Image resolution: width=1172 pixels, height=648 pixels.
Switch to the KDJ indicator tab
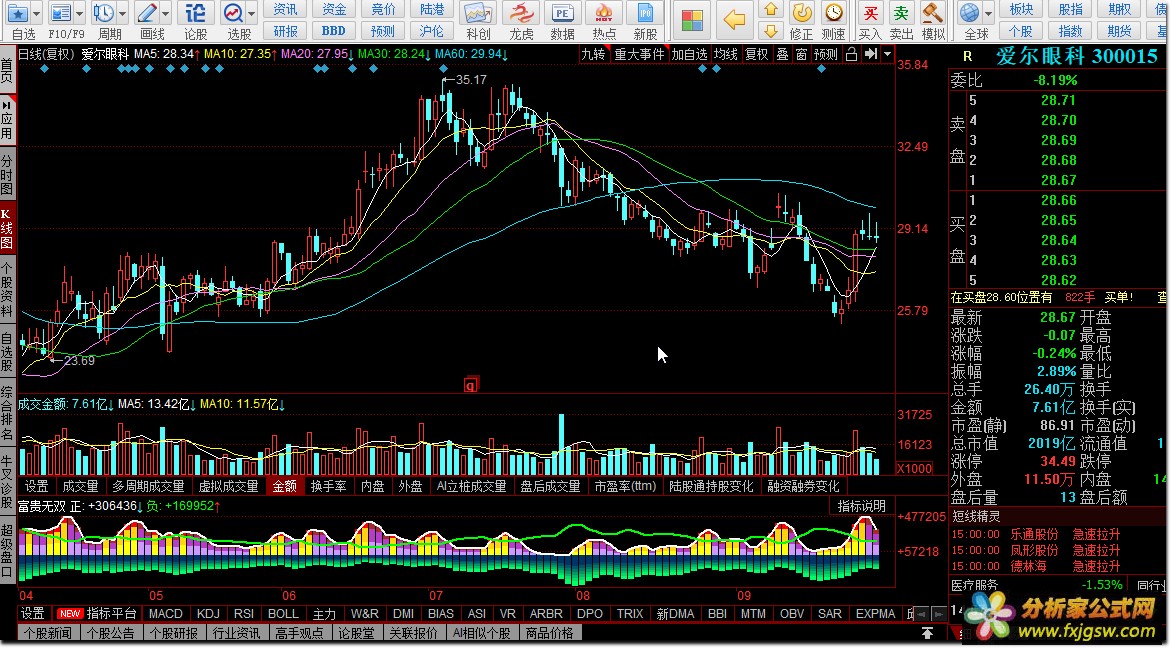pyautogui.click(x=208, y=614)
